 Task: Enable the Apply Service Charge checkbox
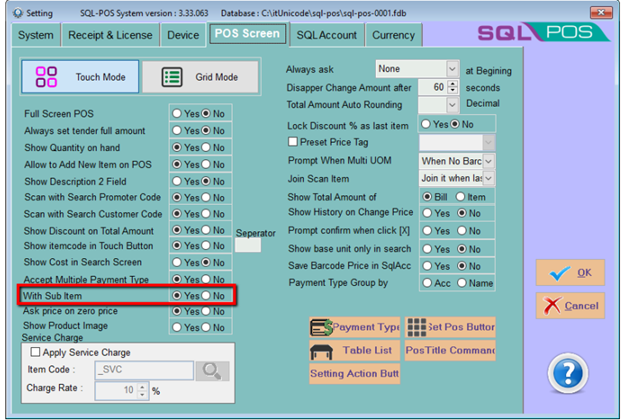coord(37,353)
